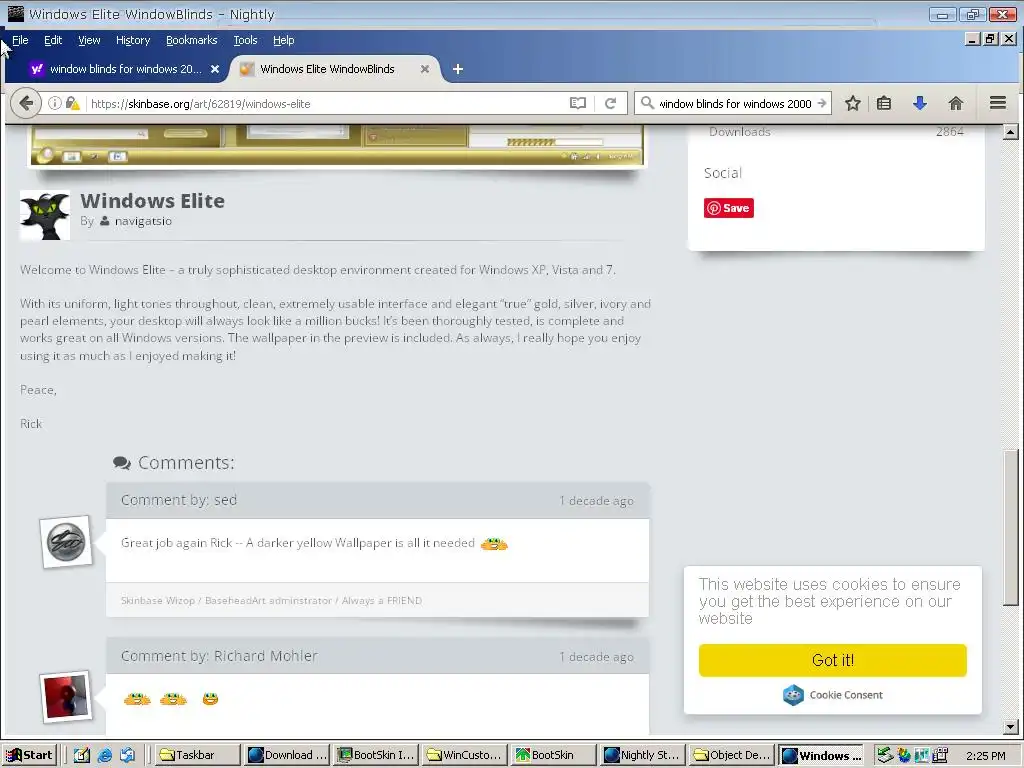Open a new tab with plus button
1024x768 pixels.
pyautogui.click(x=458, y=69)
